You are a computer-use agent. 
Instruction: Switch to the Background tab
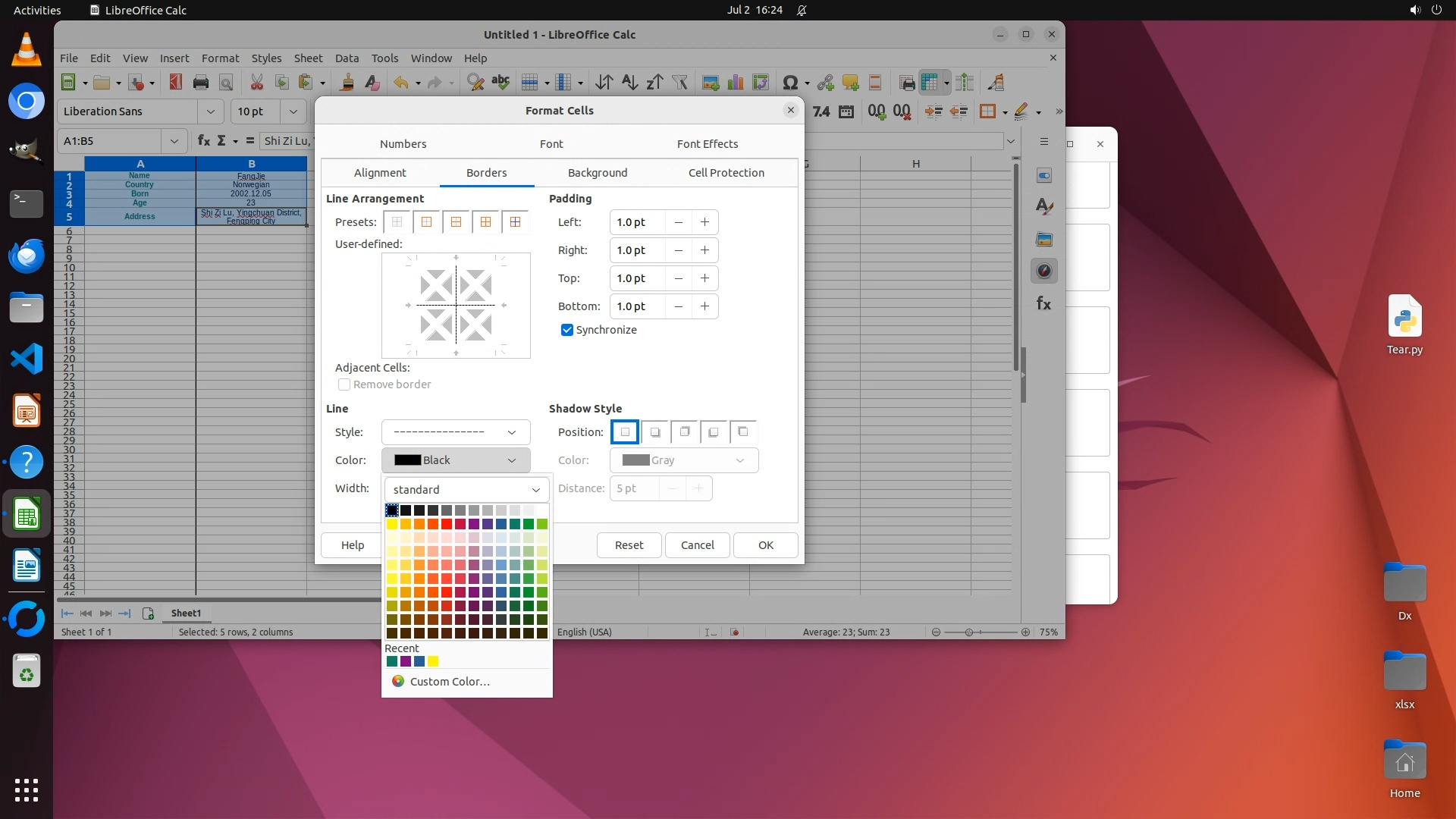click(598, 173)
